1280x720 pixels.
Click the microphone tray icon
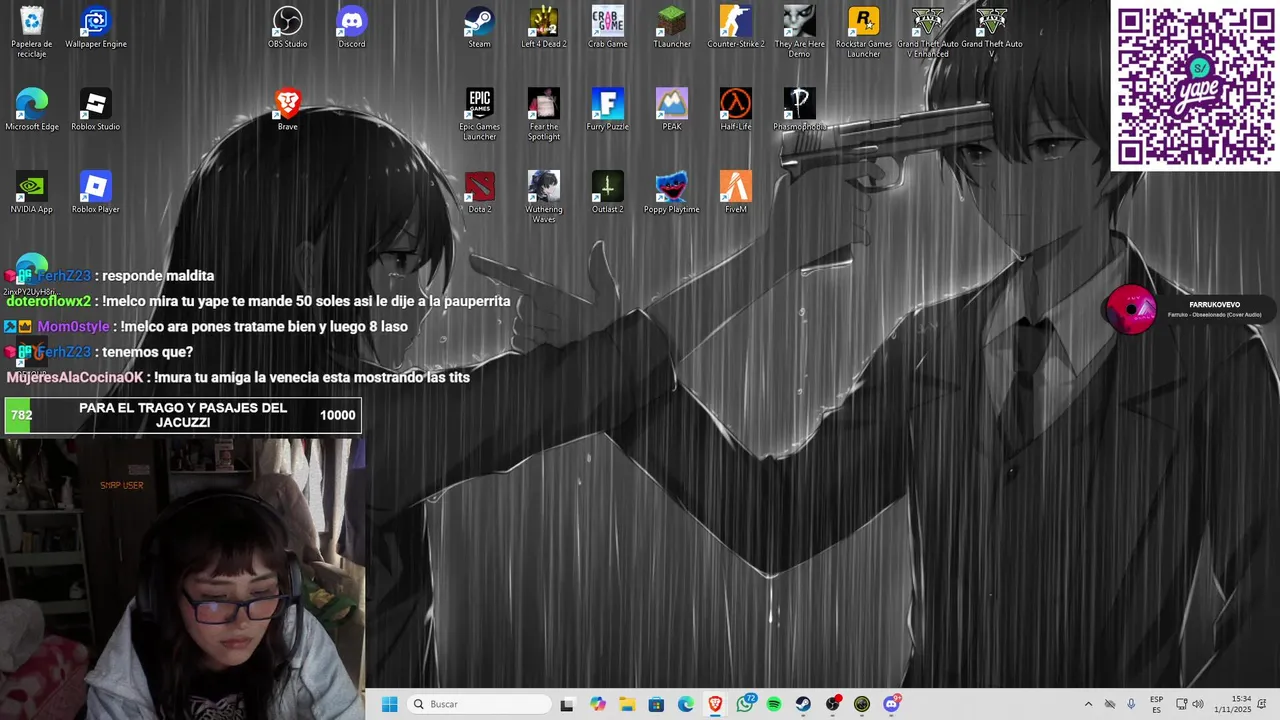1131,704
